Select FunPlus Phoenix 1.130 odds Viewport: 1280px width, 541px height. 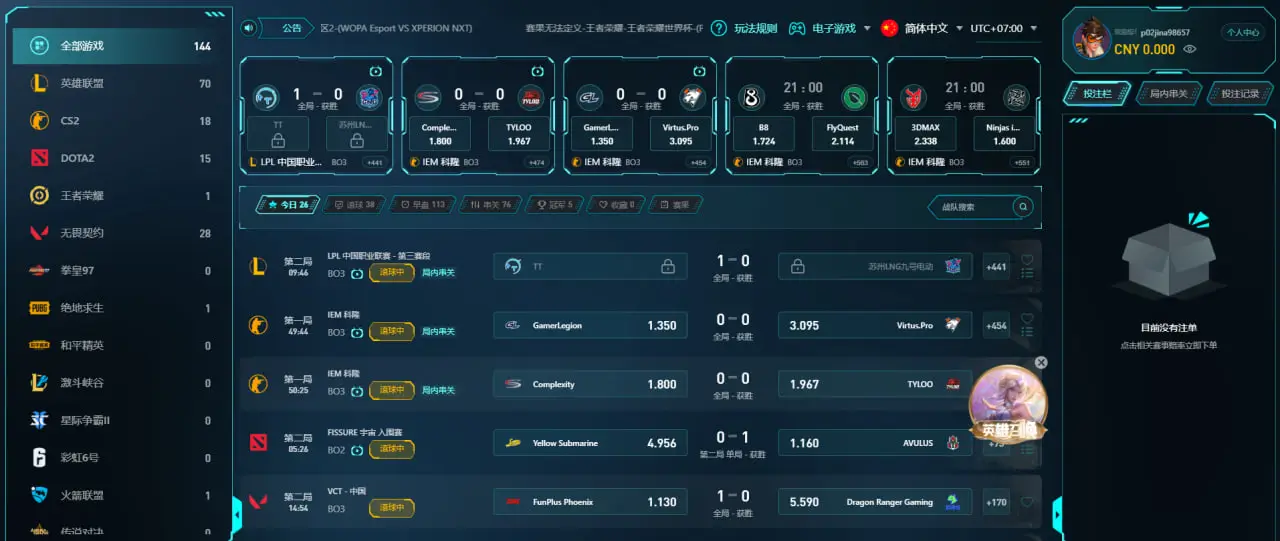tap(590, 502)
